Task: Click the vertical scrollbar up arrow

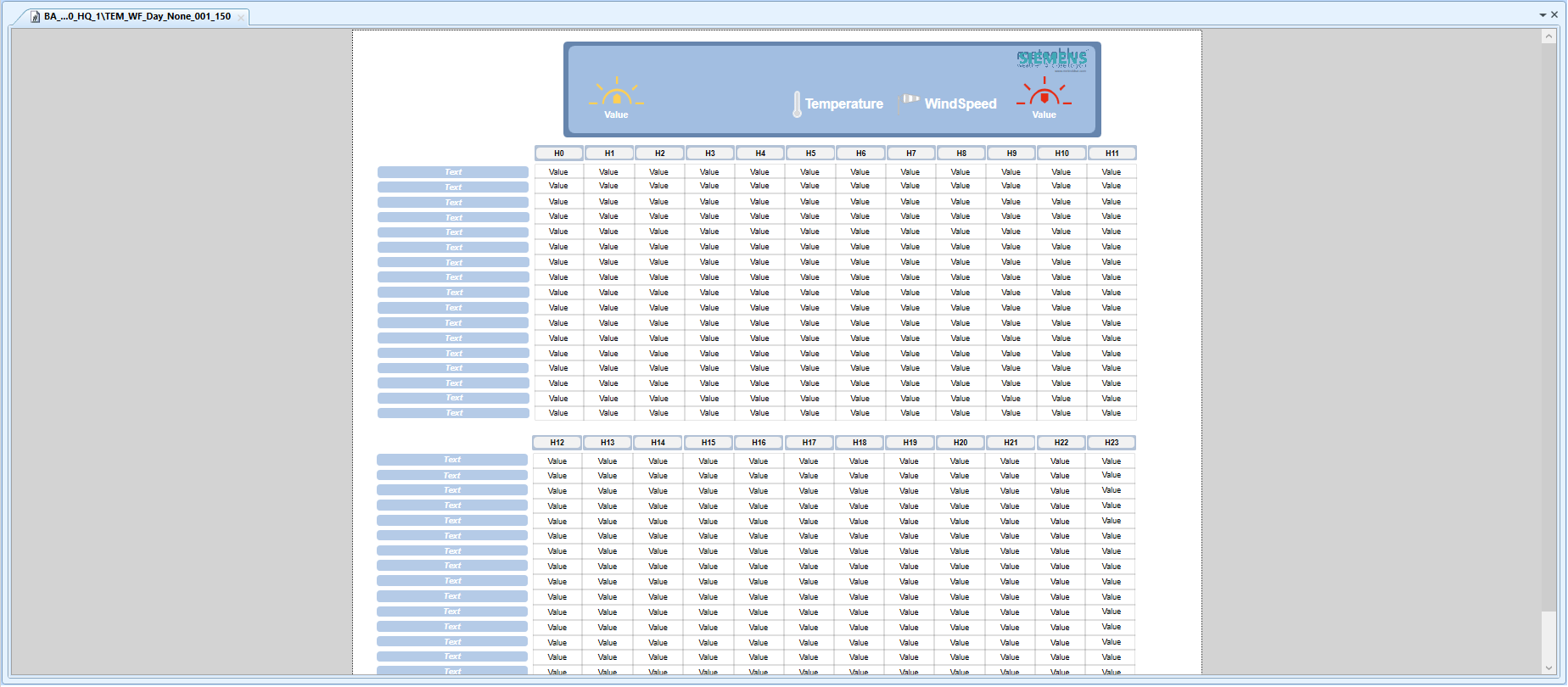Action: click(1549, 36)
